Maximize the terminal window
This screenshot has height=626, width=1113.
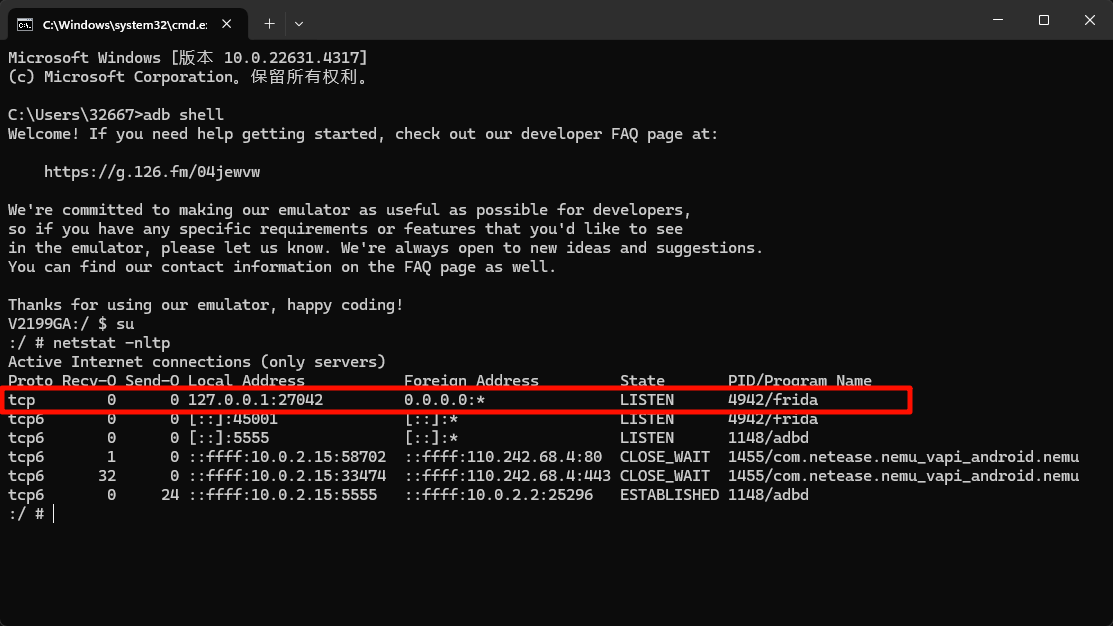click(1043, 20)
